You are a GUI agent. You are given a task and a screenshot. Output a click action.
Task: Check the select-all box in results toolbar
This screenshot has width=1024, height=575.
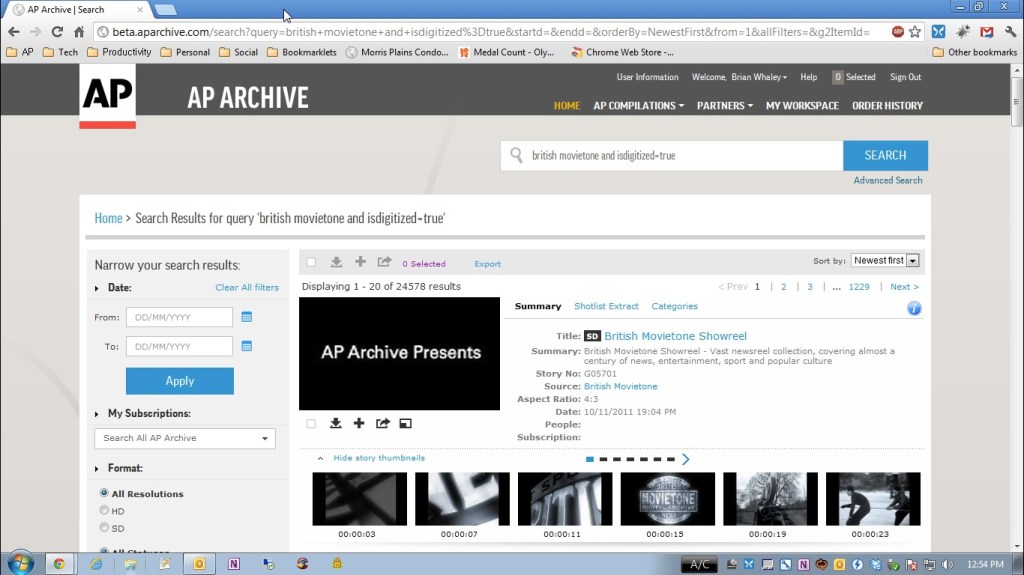[x=311, y=263]
